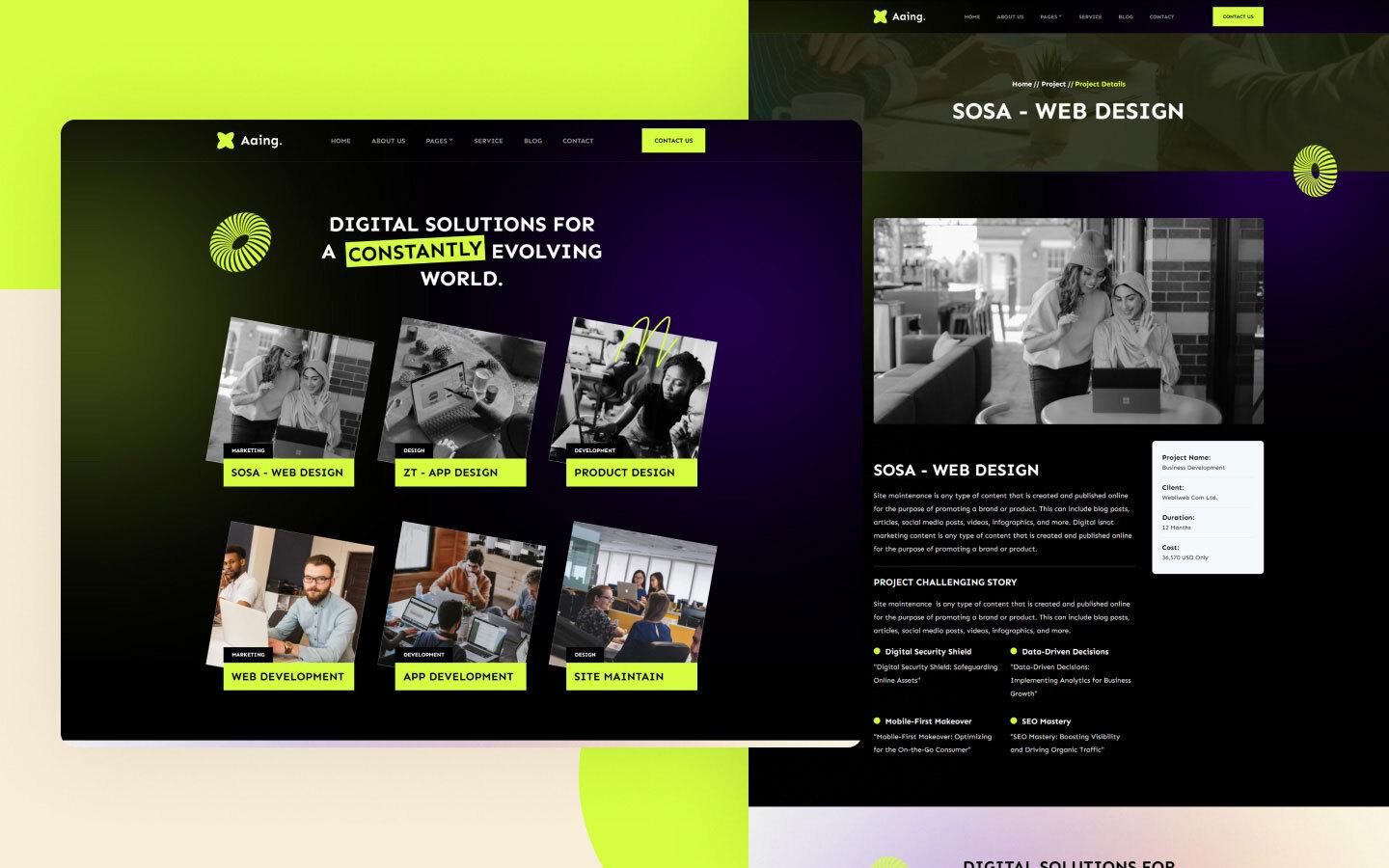The width and height of the screenshot is (1389, 868).
Task: Select the About Us menu item
Action: (x=388, y=140)
